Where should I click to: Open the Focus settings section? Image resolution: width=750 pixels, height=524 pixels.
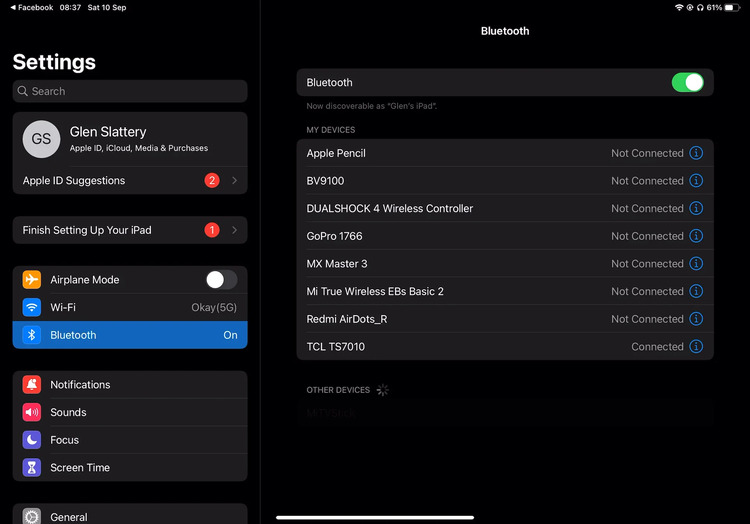click(130, 440)
